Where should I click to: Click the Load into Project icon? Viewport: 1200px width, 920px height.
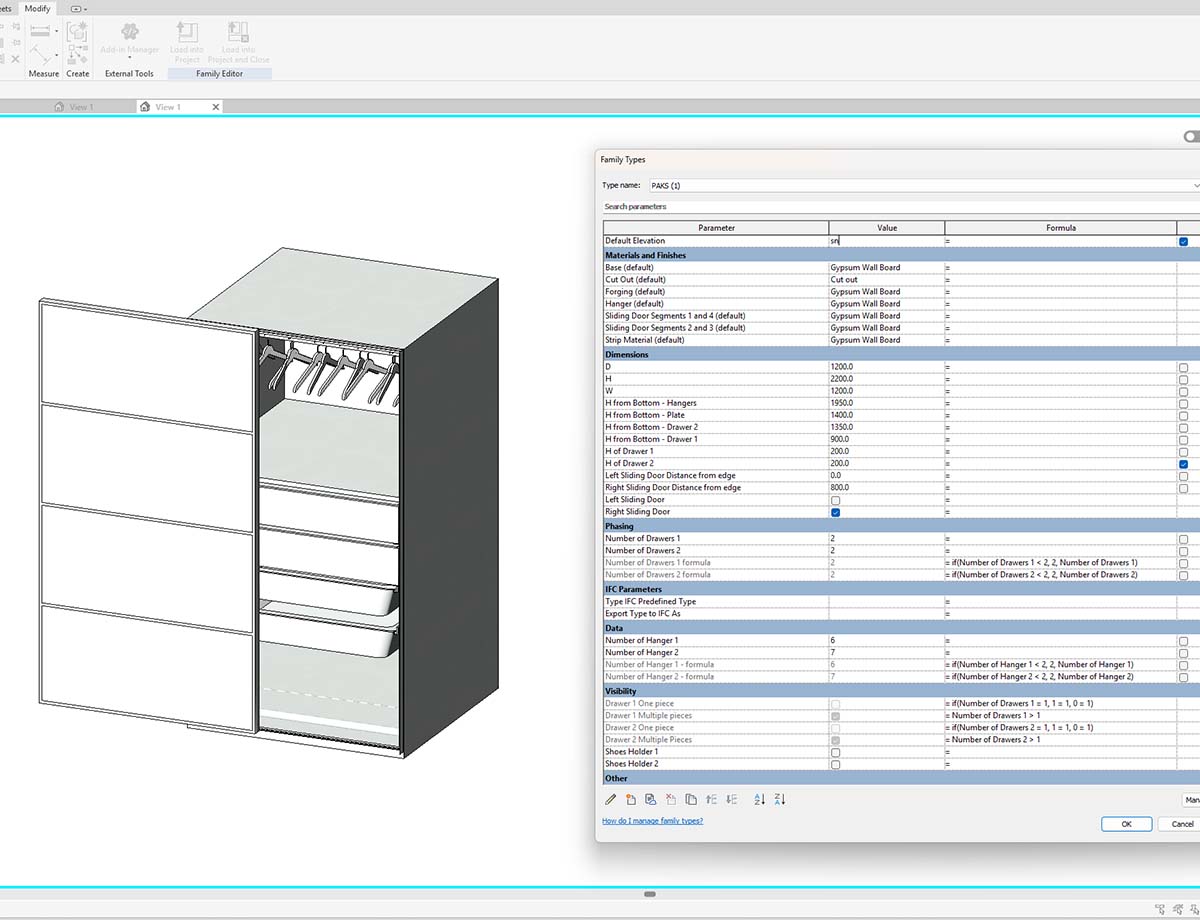pyautogui.click(x=186, y=32)
